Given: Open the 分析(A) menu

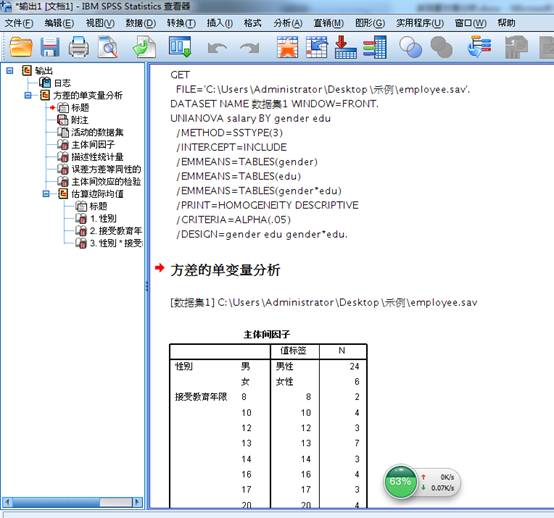Looking at the screenshot, I should (288, 23).
